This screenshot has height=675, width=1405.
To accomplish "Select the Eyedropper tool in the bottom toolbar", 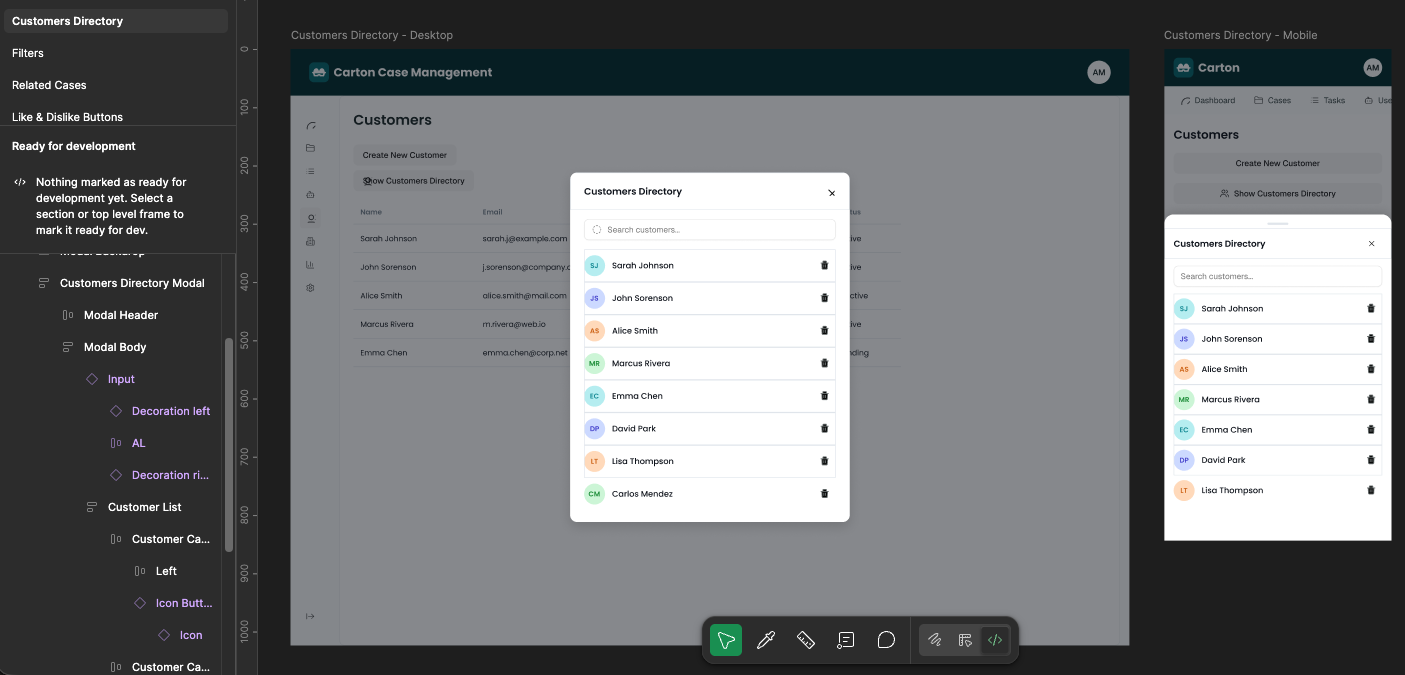I will 766,639.
